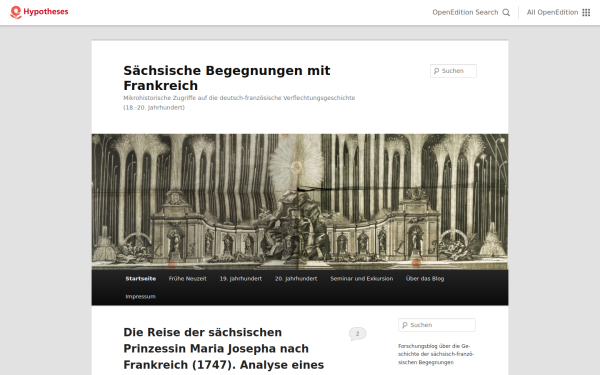Go to the 20. Jahrhundert section
The image size is (600, 375).
point(296,279)
